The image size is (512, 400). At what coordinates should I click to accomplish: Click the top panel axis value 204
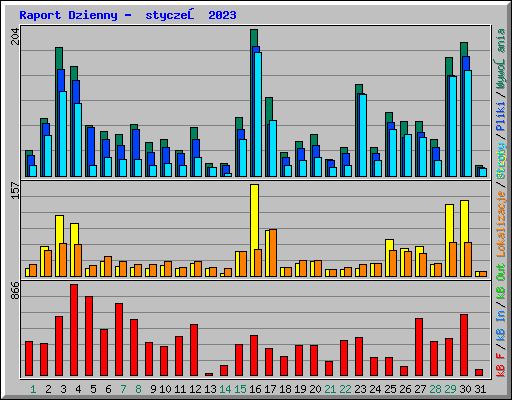point(15,37)
